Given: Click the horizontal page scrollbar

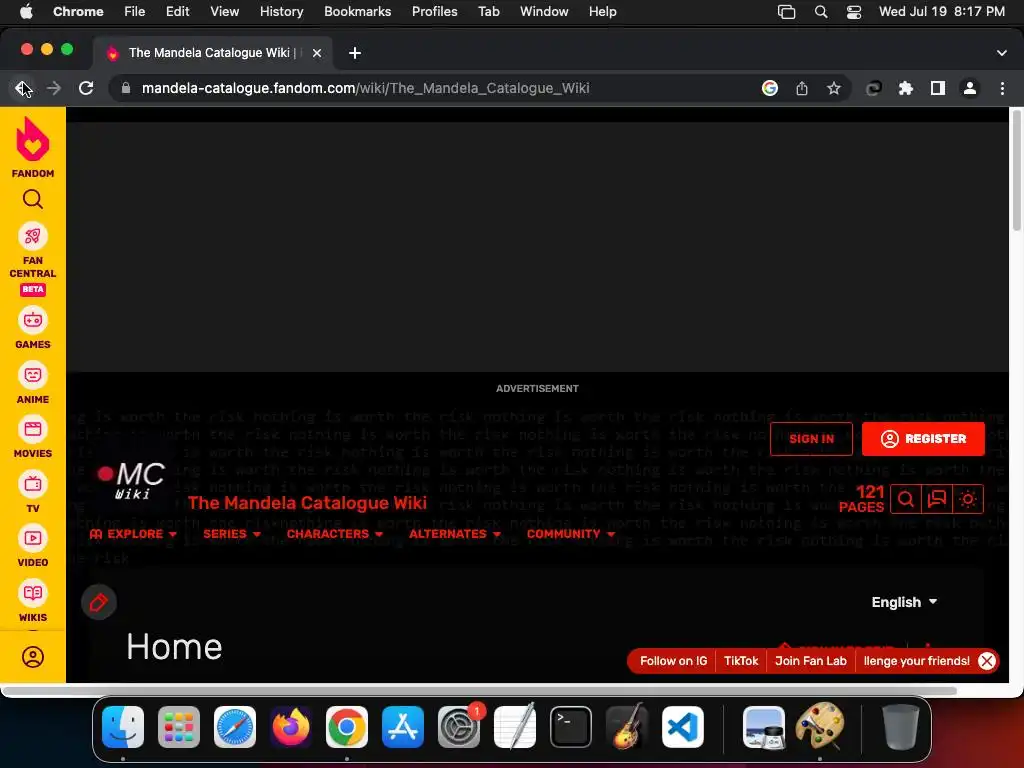Looking at the screenshot, I should pos(480,690).
